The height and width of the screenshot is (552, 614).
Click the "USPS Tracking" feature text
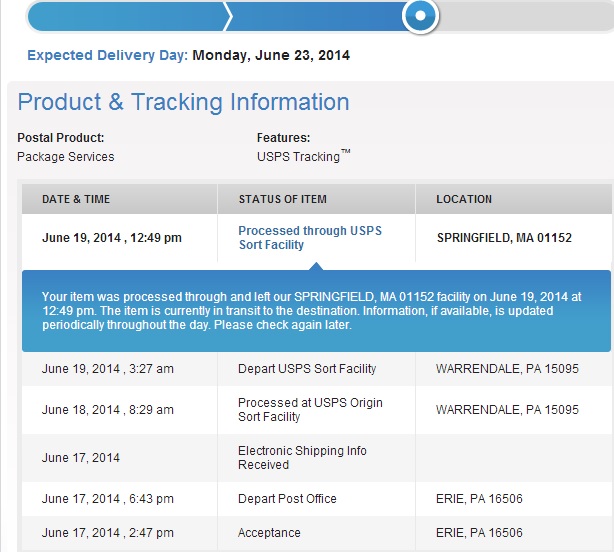tap(300, 157)
